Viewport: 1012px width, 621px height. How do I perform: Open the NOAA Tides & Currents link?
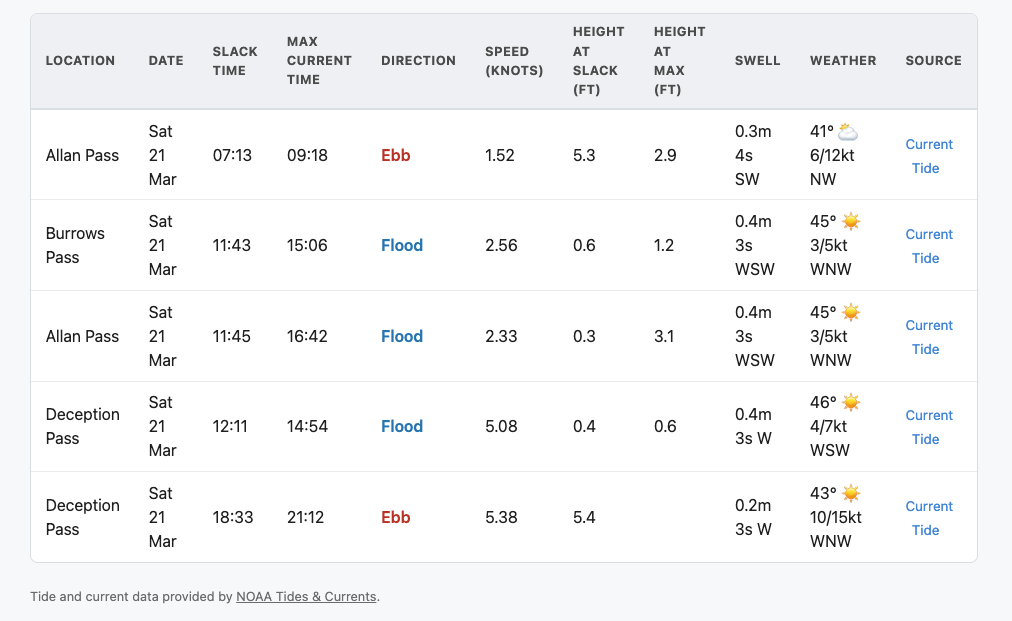[x=305, y=596]
